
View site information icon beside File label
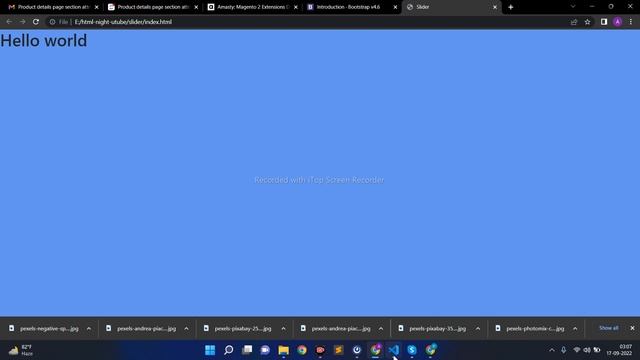(x=52, y=22)
